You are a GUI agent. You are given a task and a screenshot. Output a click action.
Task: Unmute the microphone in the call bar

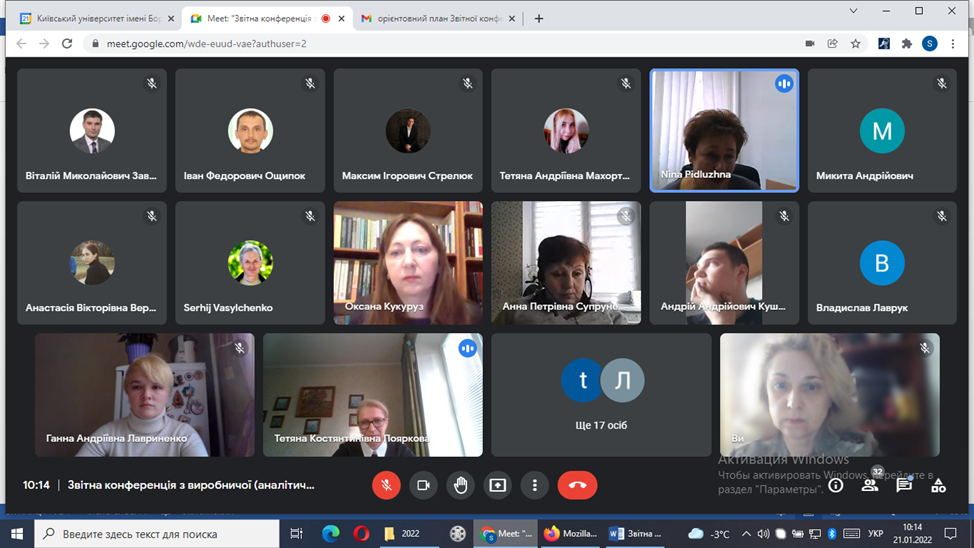[386, 485]
